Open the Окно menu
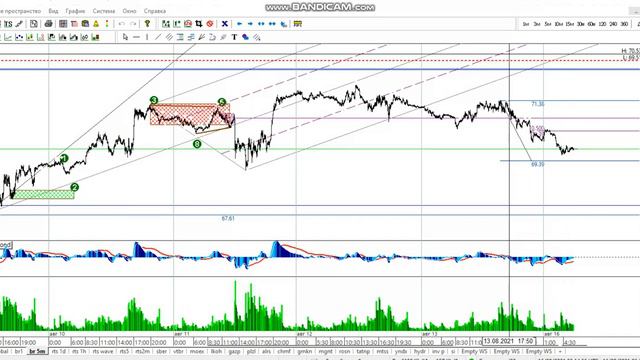Image resolution: width=640 pixels, height=360 pixels. [129, 11]
